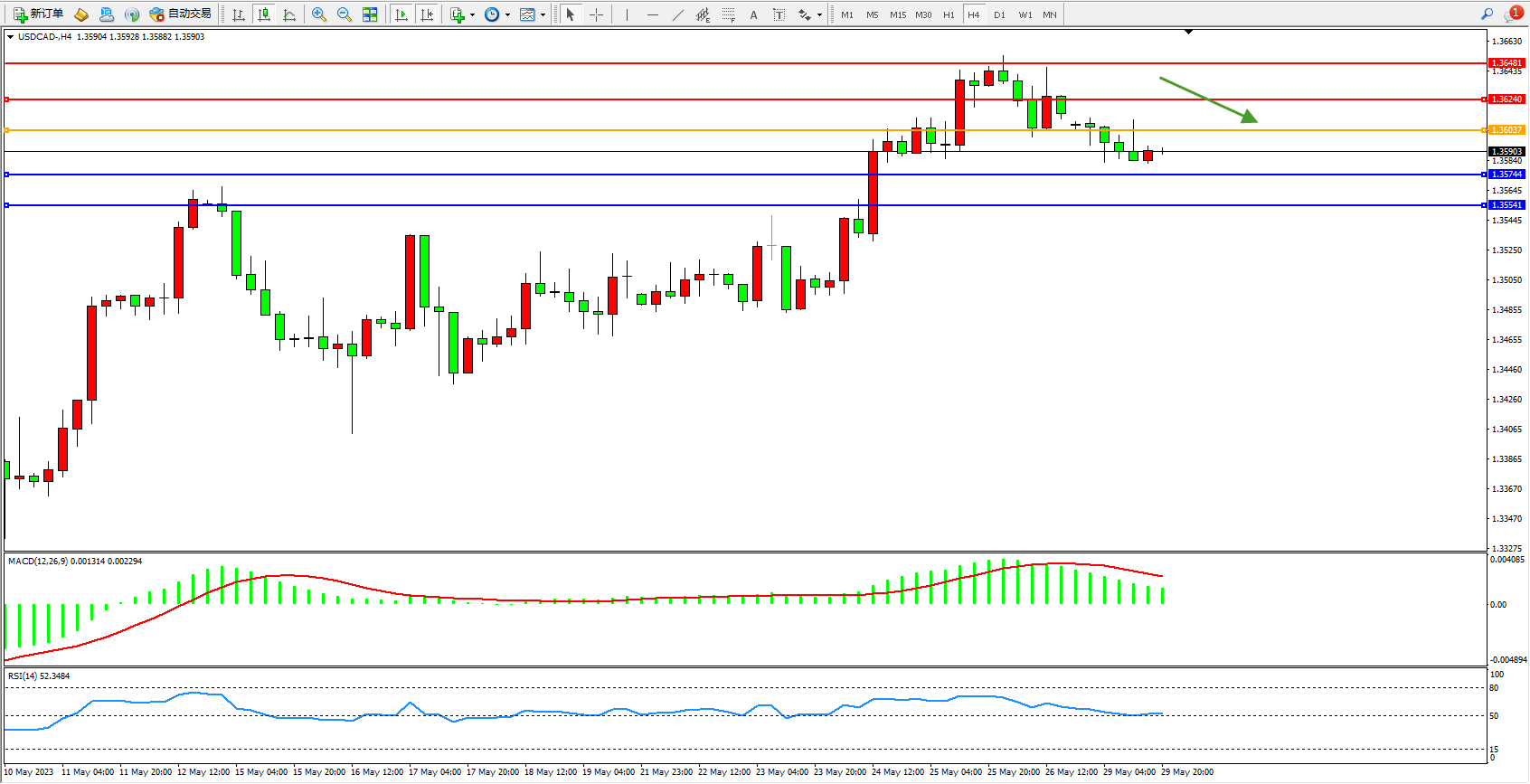Switch chart to bar chart mode
Screen dimensions: 1530x784
[239, 14]
